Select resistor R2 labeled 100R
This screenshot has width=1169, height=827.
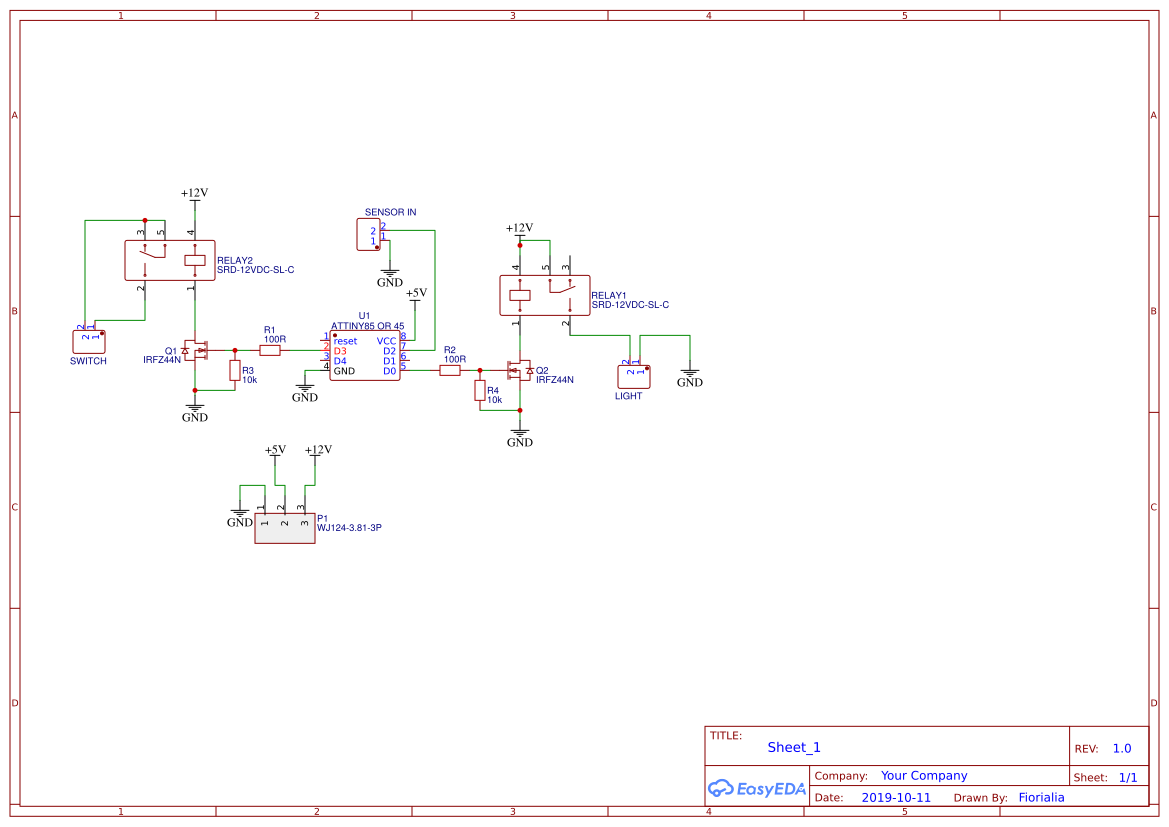coord(449,368)
